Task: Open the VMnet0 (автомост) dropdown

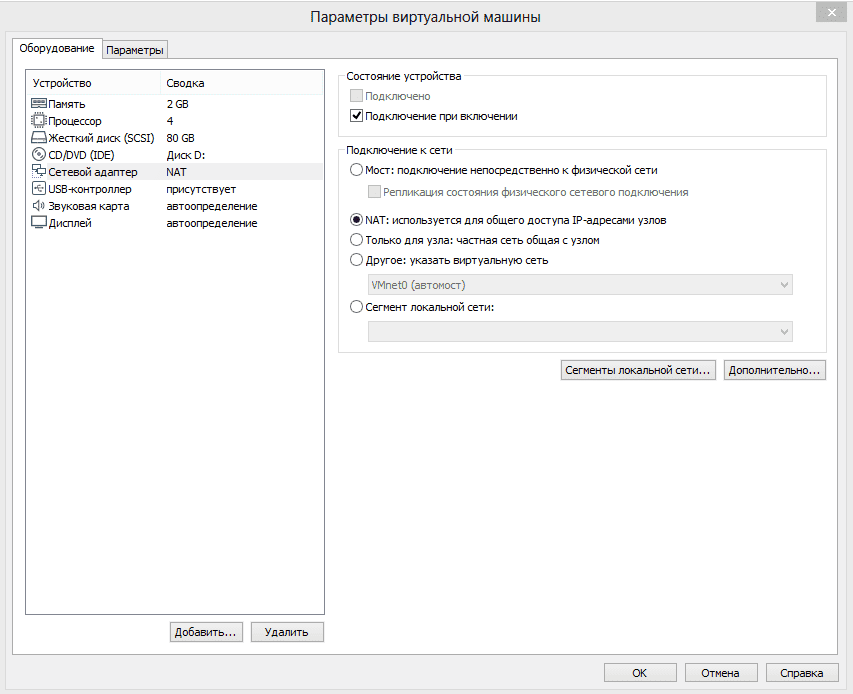Action: (580, 285)
